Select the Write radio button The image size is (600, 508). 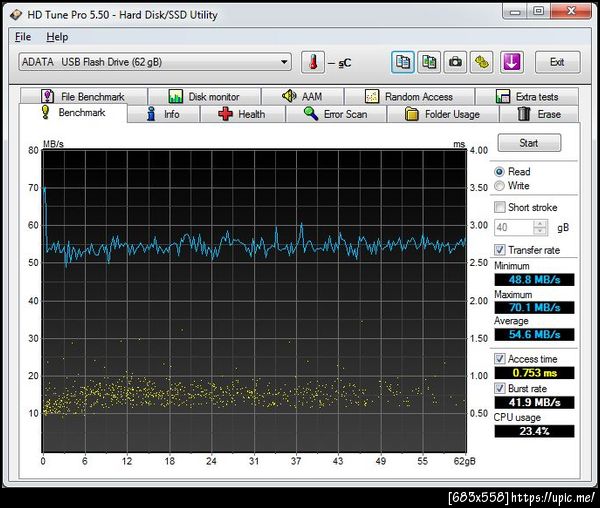[x=501, y=186]
